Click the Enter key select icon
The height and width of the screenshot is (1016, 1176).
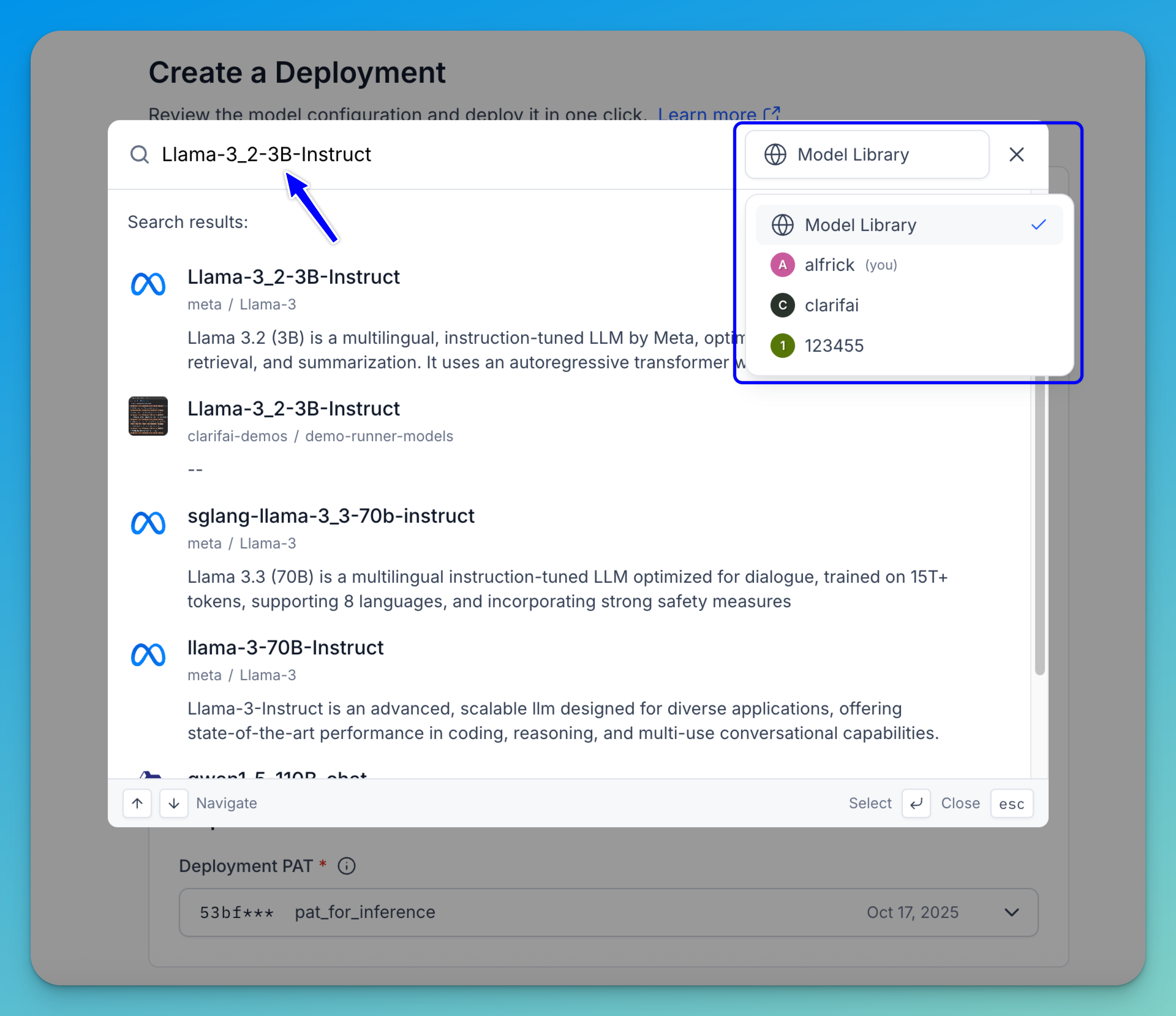point(915,803)
